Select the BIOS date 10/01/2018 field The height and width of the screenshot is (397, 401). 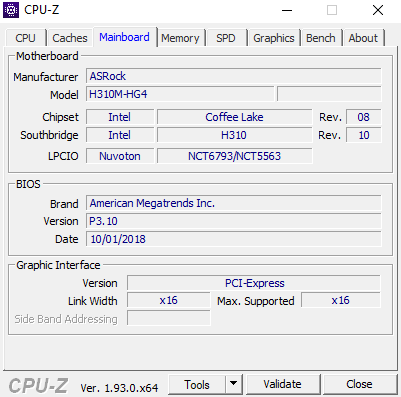(x=233, y=239)
